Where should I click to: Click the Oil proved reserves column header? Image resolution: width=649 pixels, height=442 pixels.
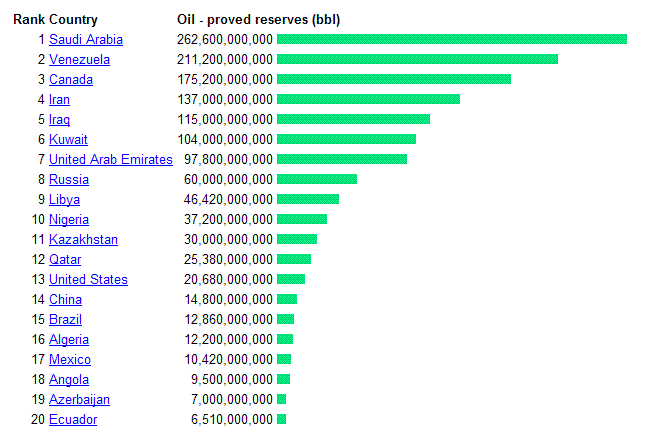[x=258, y=20]
